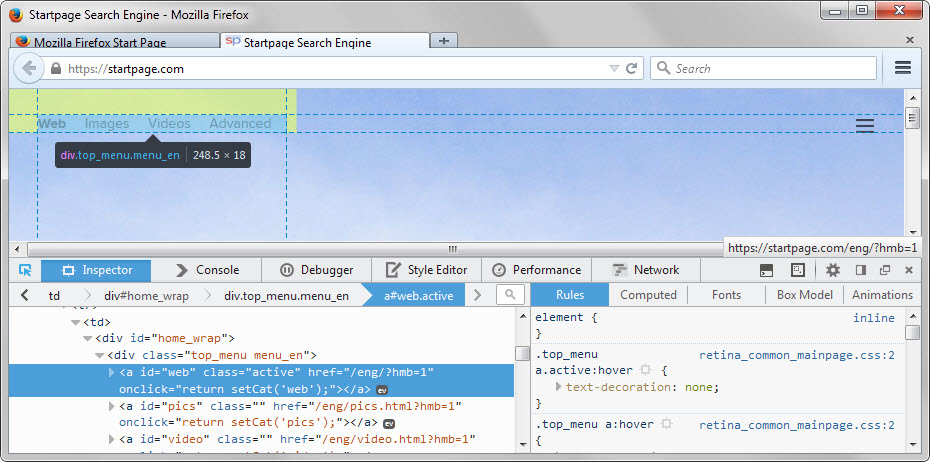Open a new tab with the plus button
The image size is (930, 462).
point(443,41)
